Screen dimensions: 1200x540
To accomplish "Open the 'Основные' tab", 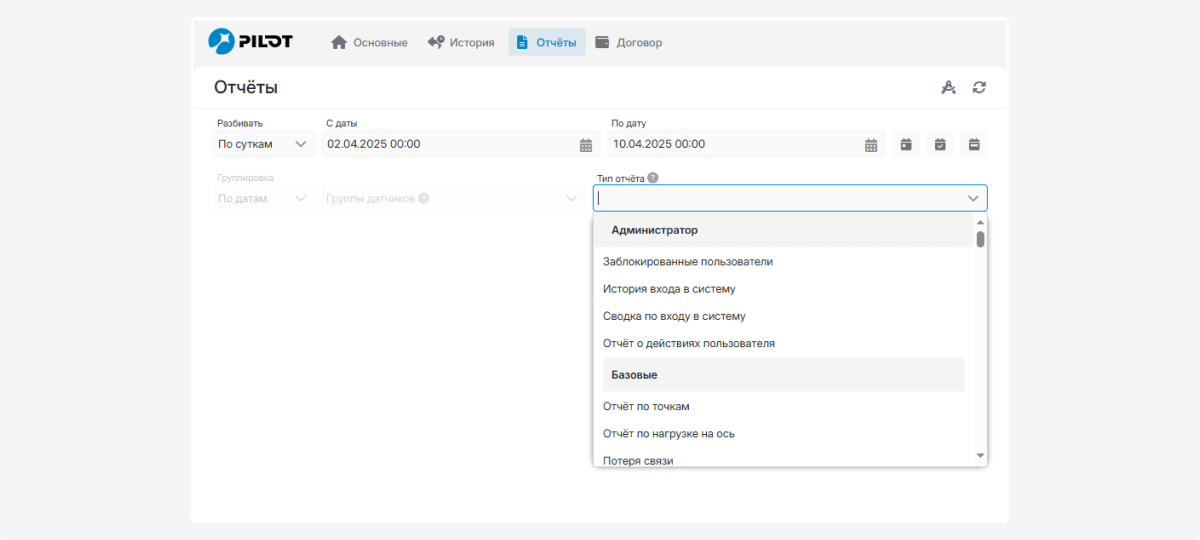I will [369, 43].
